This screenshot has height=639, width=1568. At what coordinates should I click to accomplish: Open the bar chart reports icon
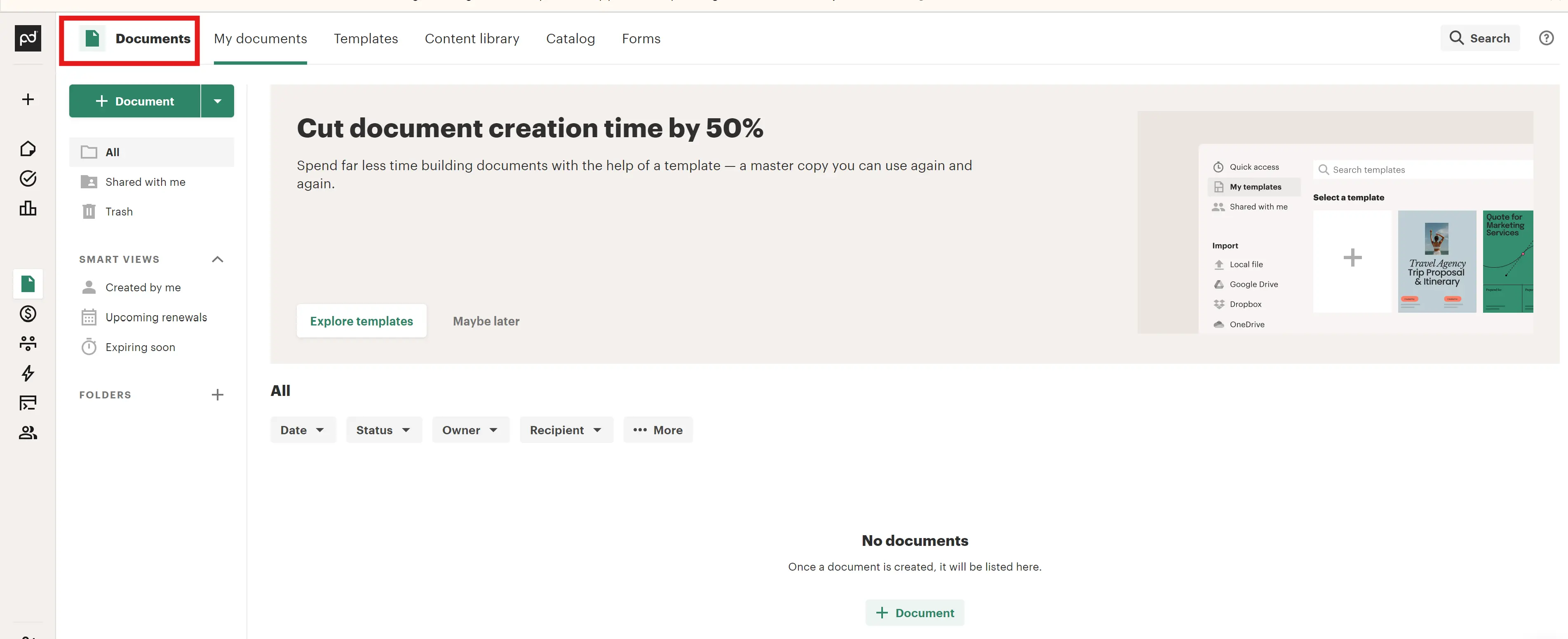point(28,208)
